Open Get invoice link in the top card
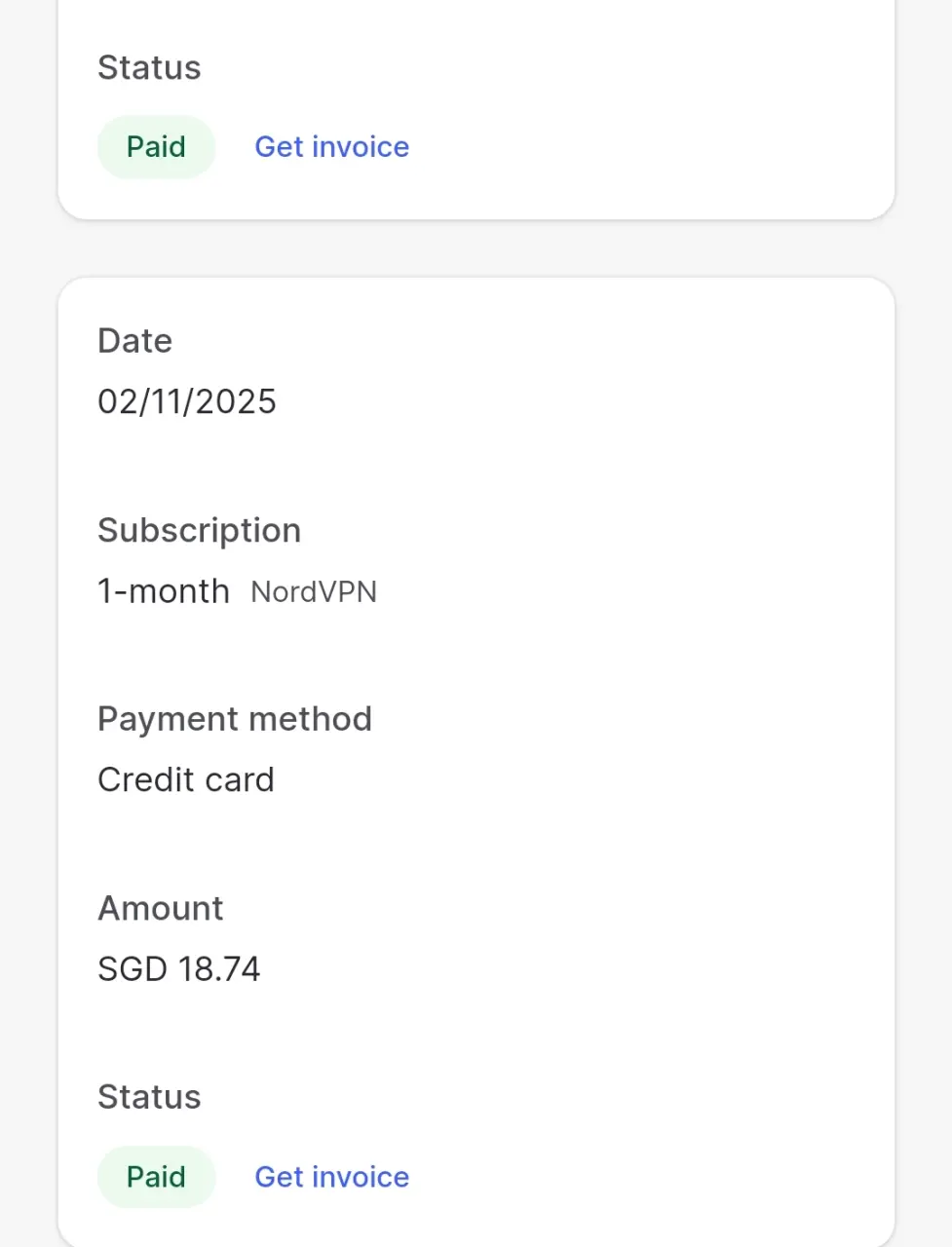 point(331,147)
